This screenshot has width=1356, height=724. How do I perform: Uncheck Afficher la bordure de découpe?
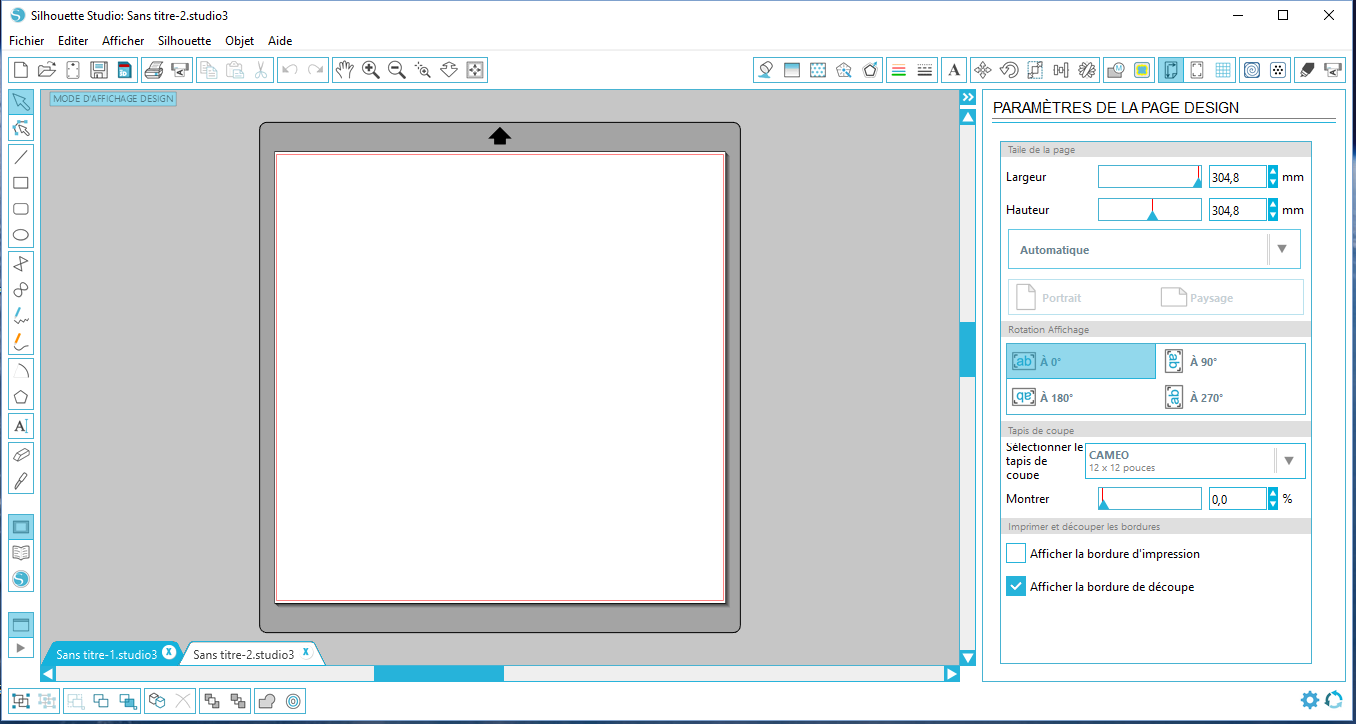coord(1016,587)
